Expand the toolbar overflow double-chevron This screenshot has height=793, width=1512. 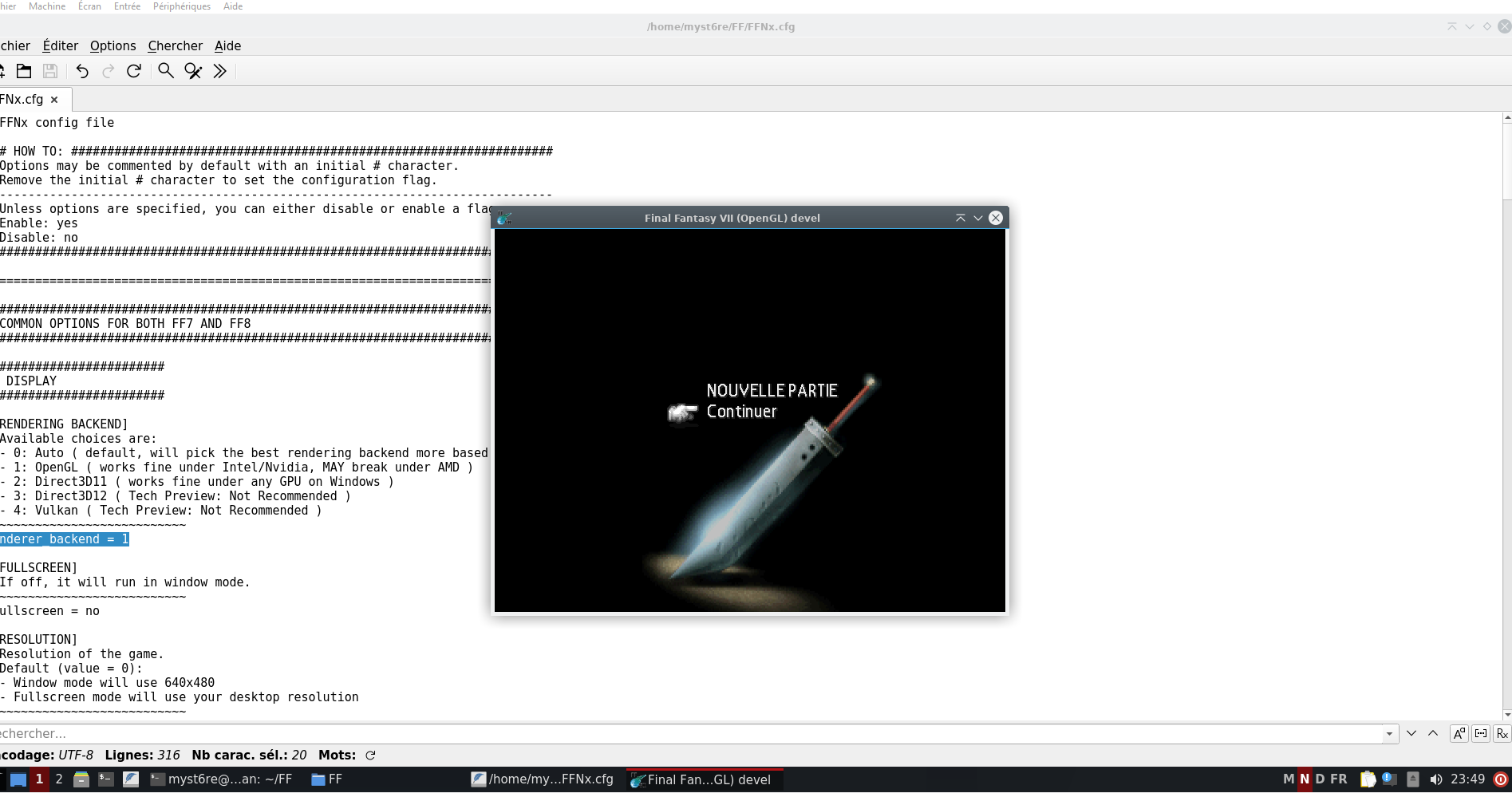click(x=220, y=71)
